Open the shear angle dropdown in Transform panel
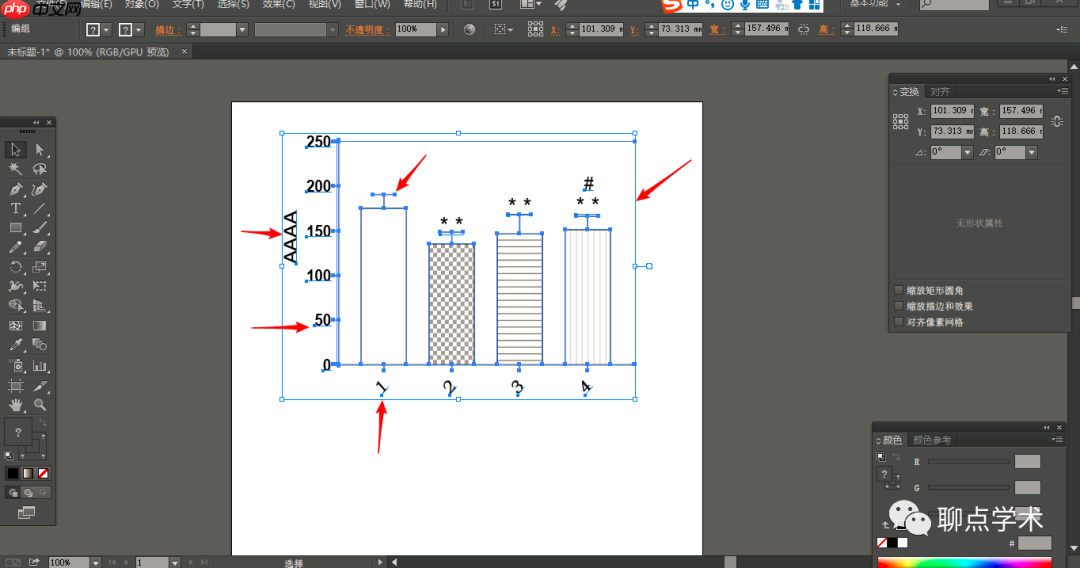The width and height of the screenshot is (1080, 568). 1031,152
